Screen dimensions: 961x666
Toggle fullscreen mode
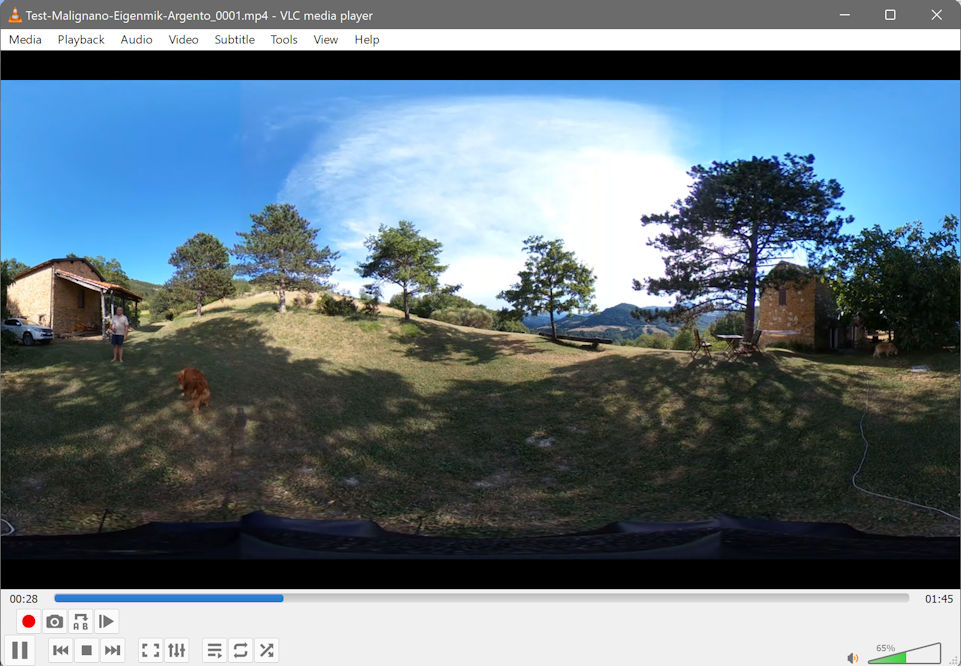point(151,650)
